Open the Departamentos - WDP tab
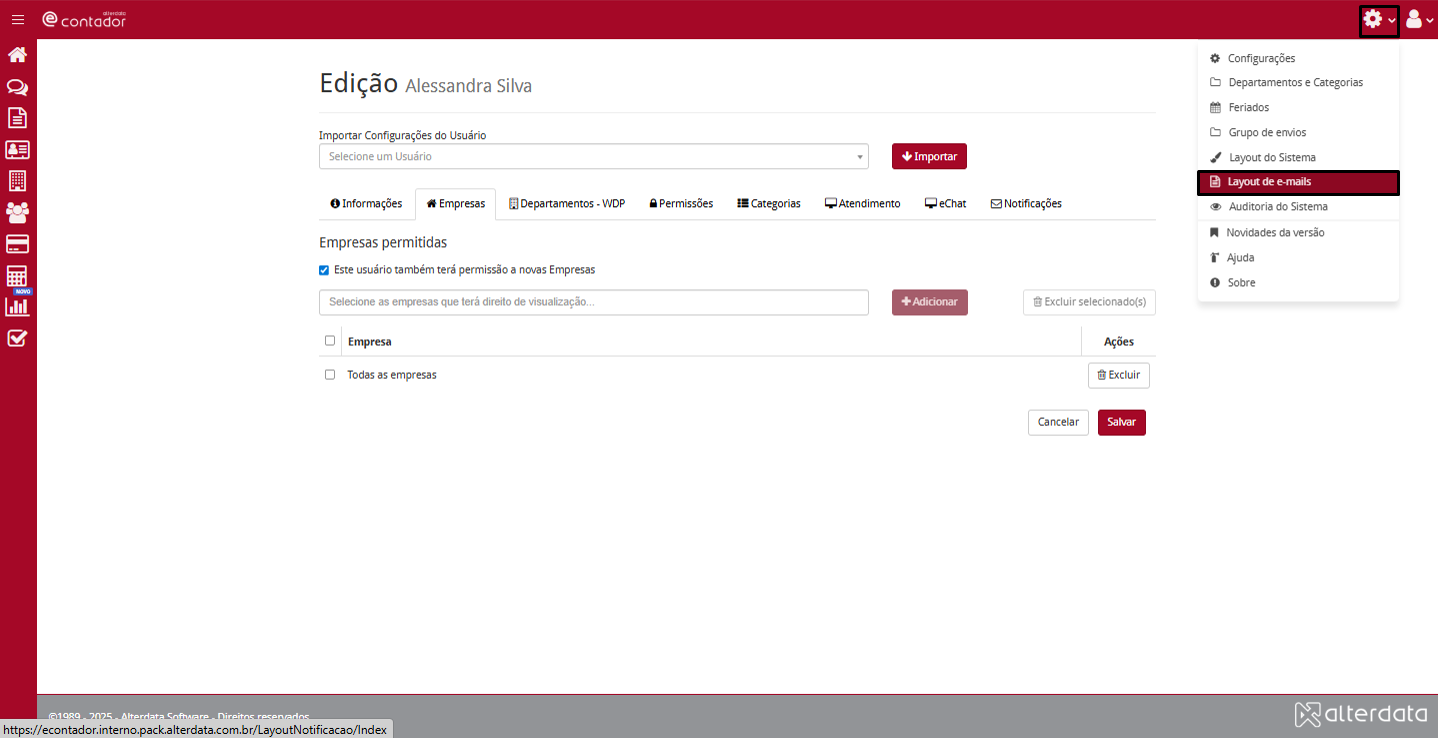 click(x=567, y=203)
